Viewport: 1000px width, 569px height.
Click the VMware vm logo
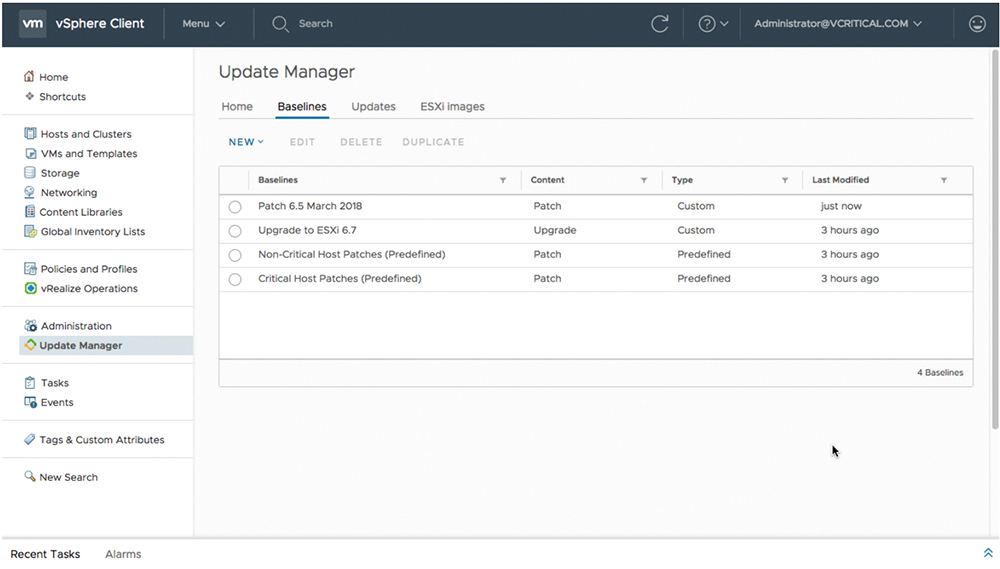coord(33,24)
